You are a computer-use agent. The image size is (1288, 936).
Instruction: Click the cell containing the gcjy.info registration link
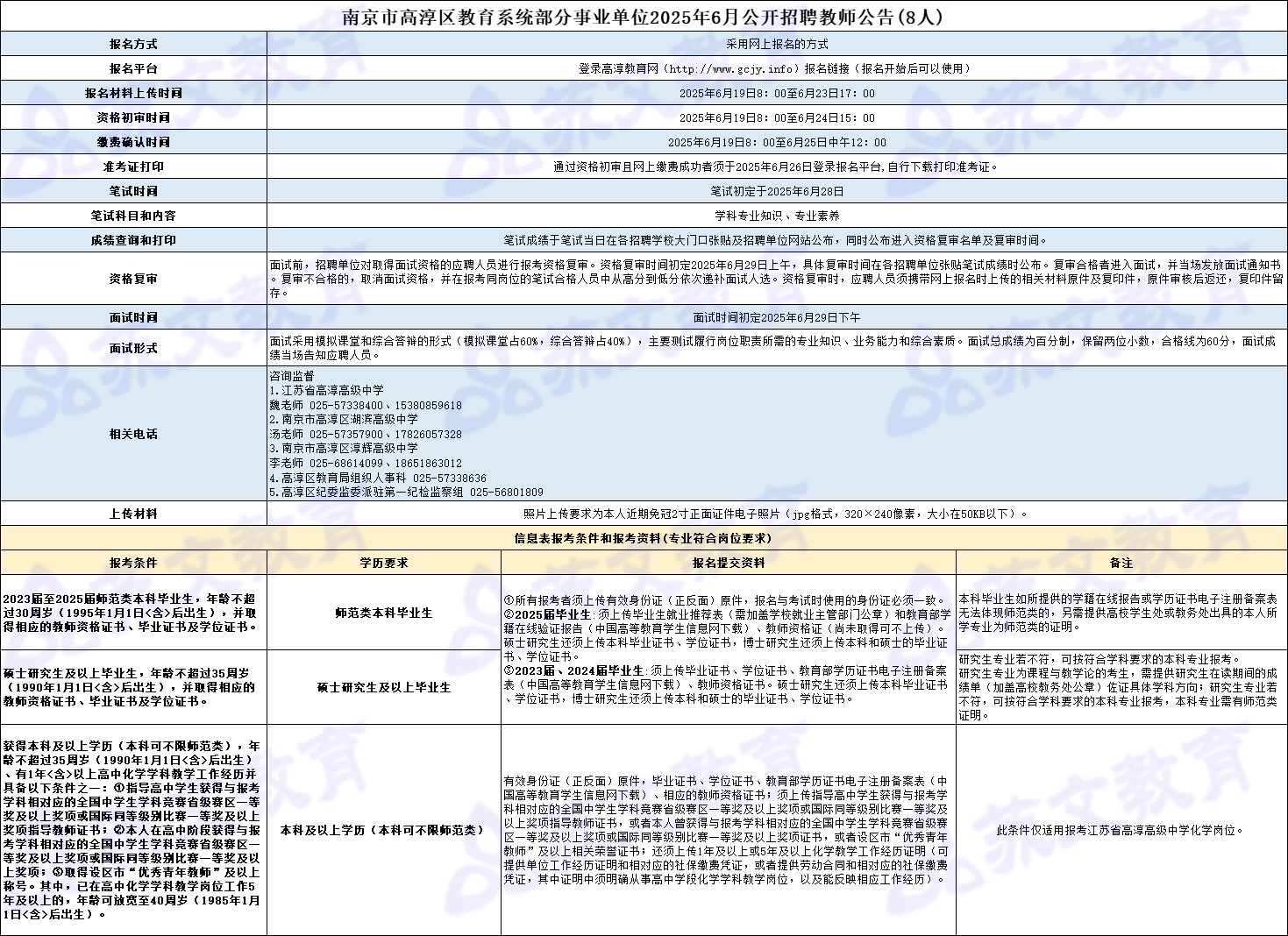click(777, 68)
